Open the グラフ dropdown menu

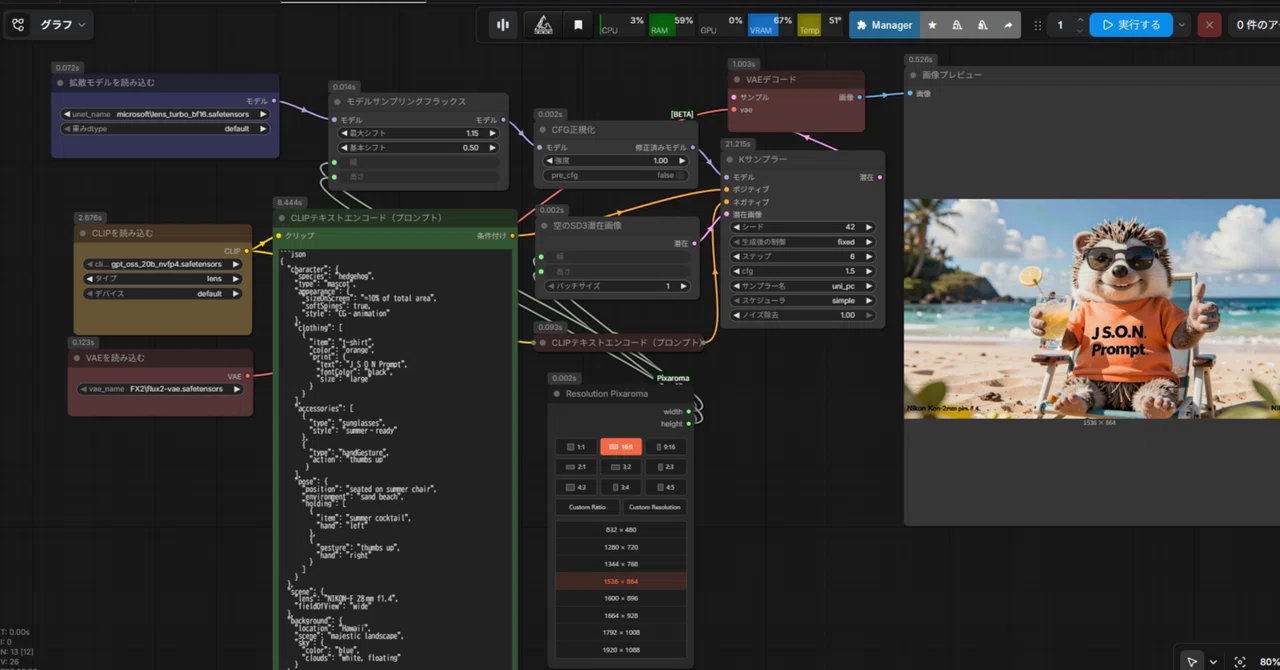point(62,25)
